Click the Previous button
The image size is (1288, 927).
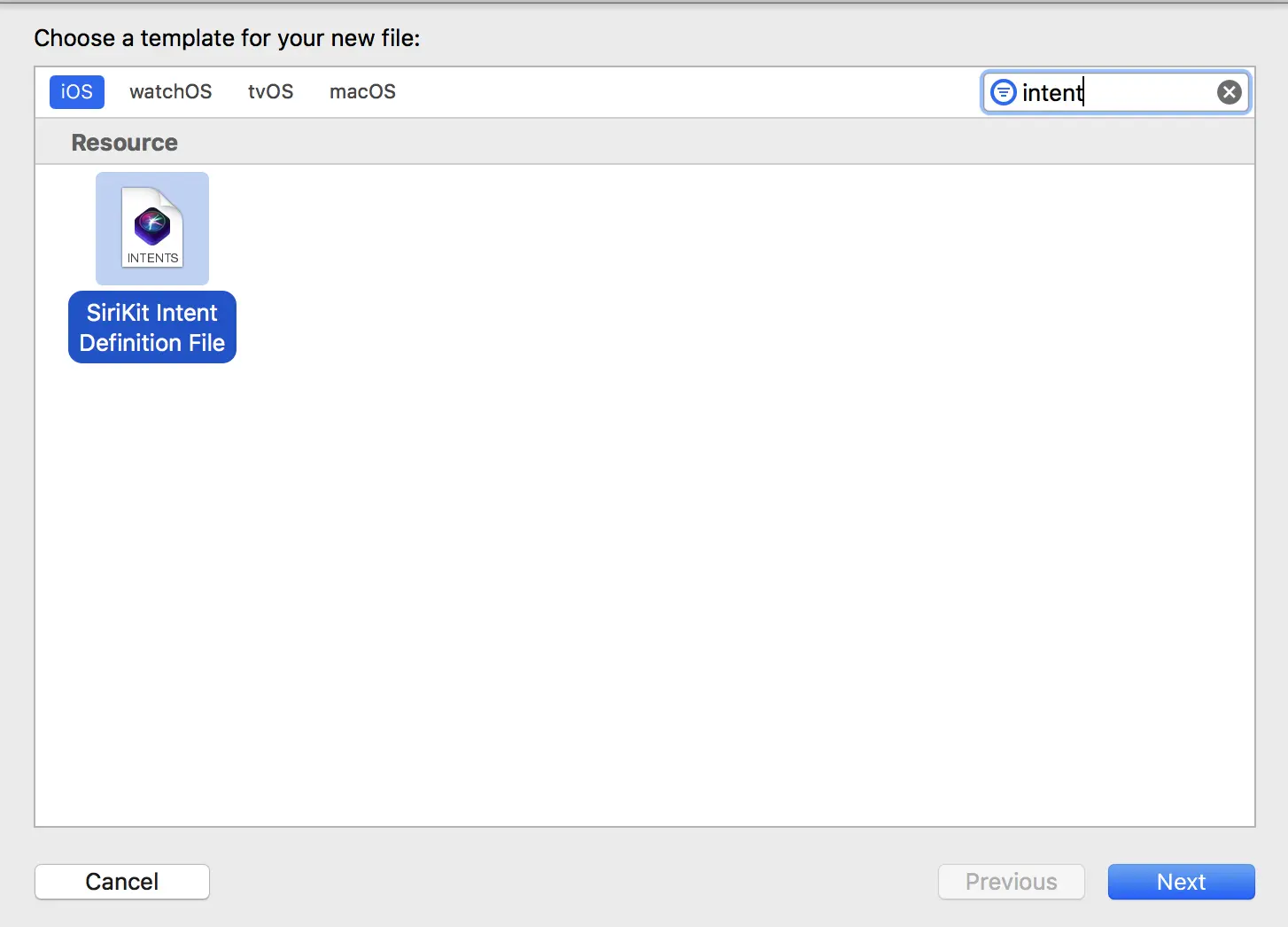pyautogui.click(x=1011, y=882)
